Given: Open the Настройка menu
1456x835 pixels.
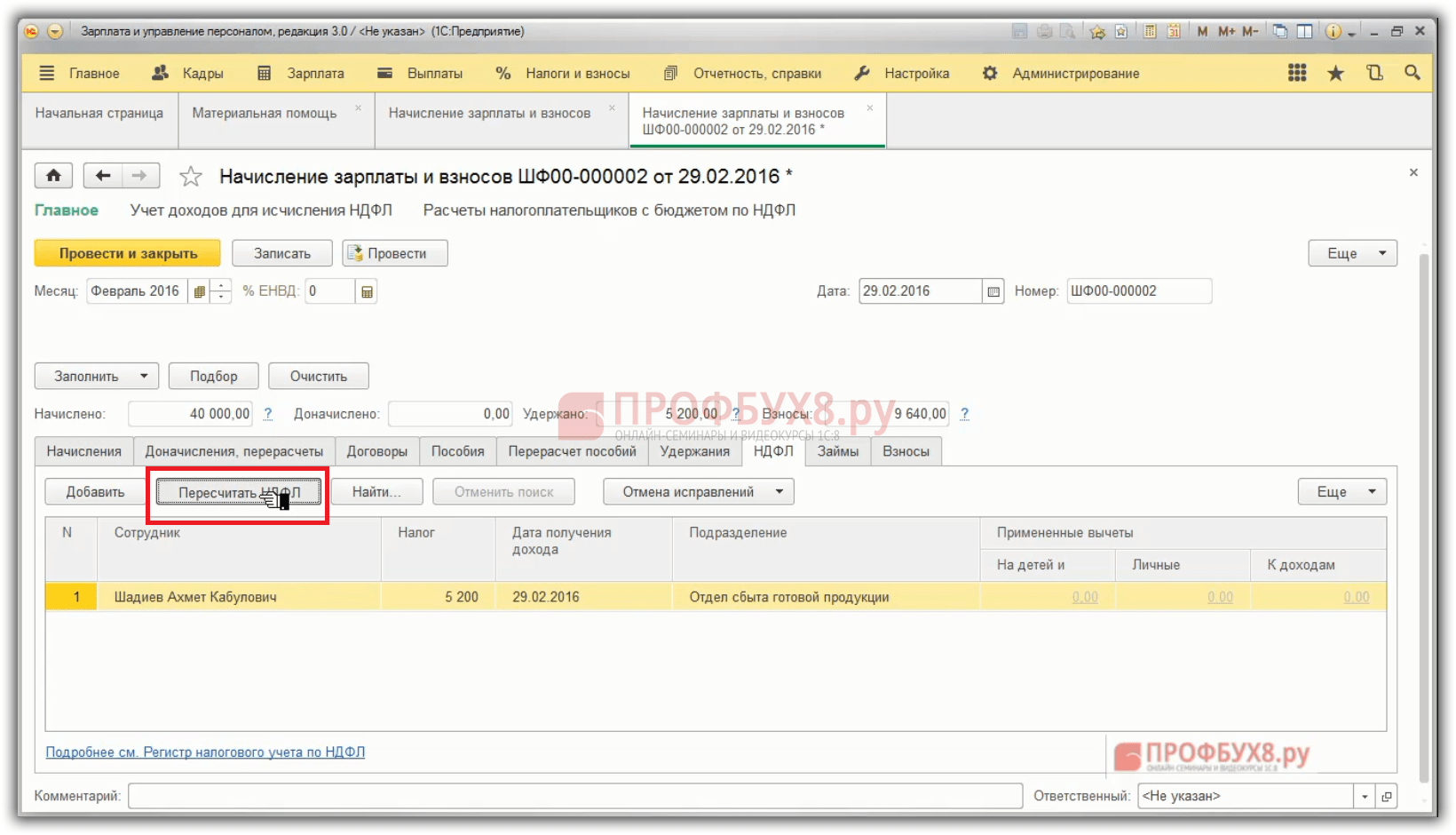Looking at the screenshot, I should (901, 73).
